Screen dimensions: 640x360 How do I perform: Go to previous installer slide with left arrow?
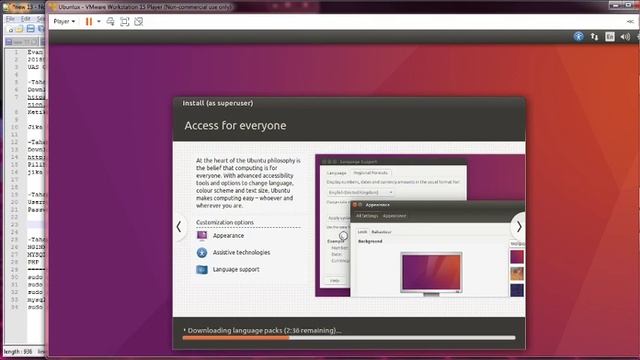point(179,227)
